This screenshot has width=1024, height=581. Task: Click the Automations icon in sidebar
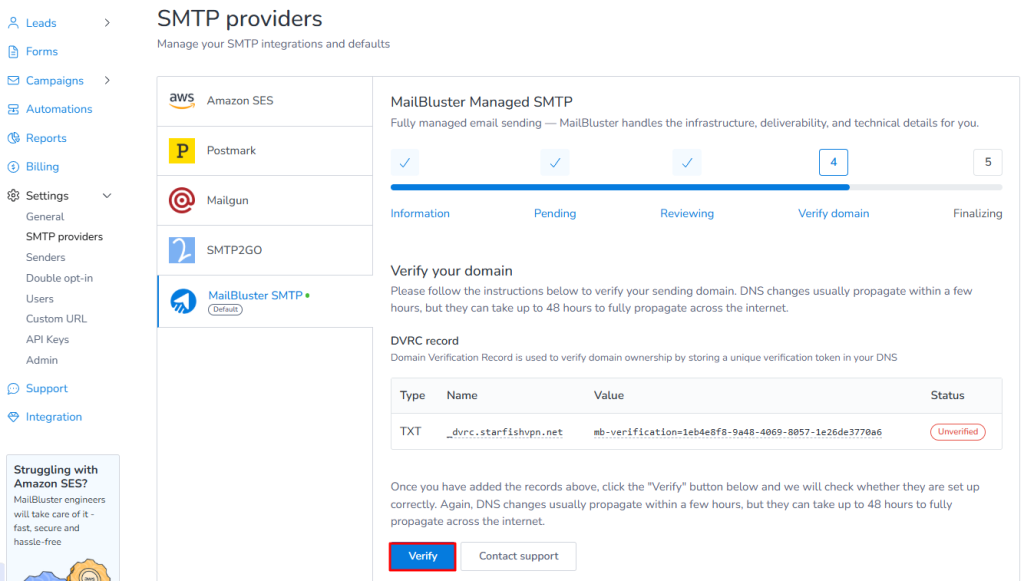click(13, 109)
